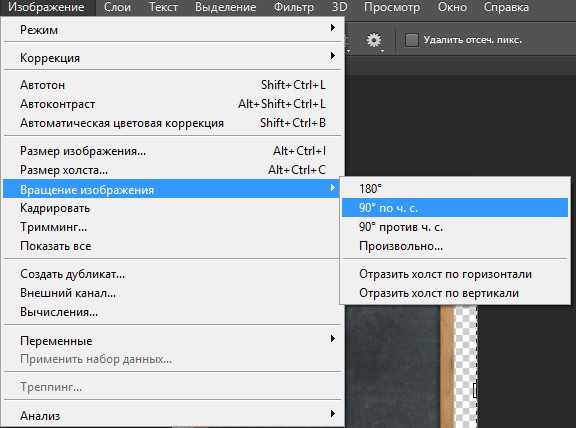The width and height of the screenshot is (576, 428).
Task: Click the gear settings icon in options bar
Action: (374, 40)
